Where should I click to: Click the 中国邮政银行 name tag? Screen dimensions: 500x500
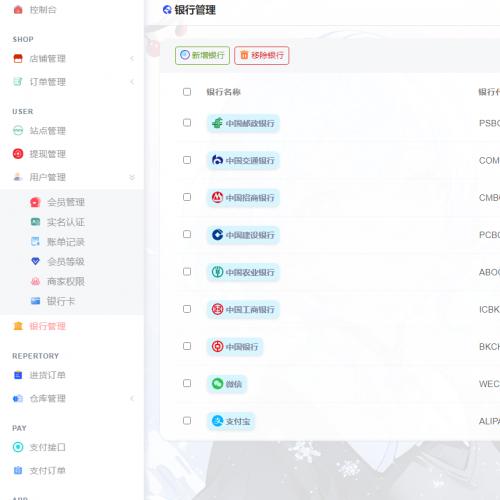(x=243, y=123)
